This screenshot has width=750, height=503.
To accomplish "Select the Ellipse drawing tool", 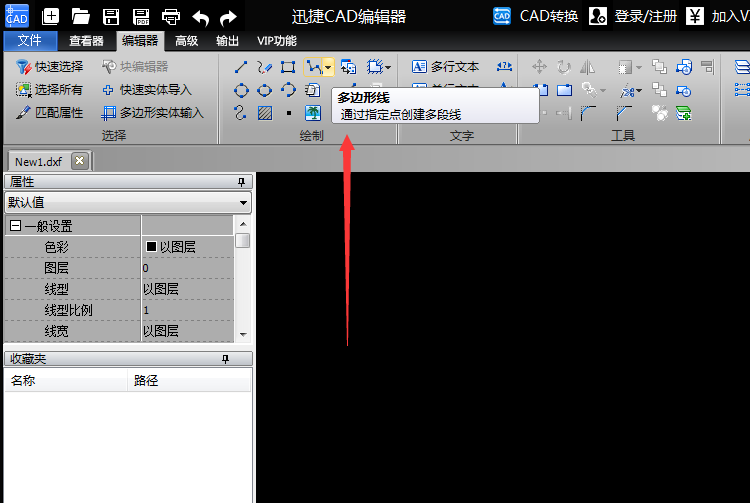I will coord(264,90).
